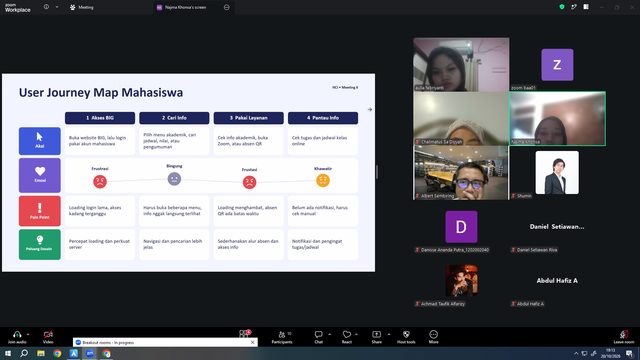Expand the Share options arrow
640x360 pixels.
coord(389,334)
